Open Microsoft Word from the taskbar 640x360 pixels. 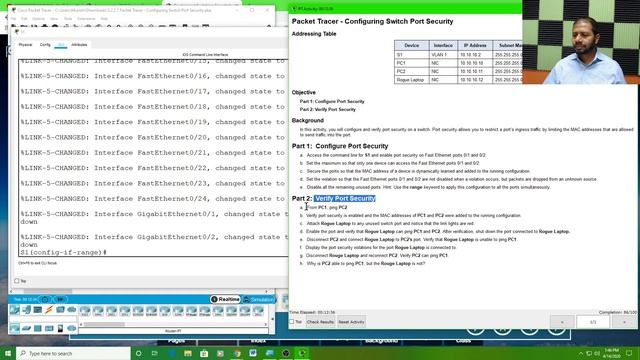[253, 353]
